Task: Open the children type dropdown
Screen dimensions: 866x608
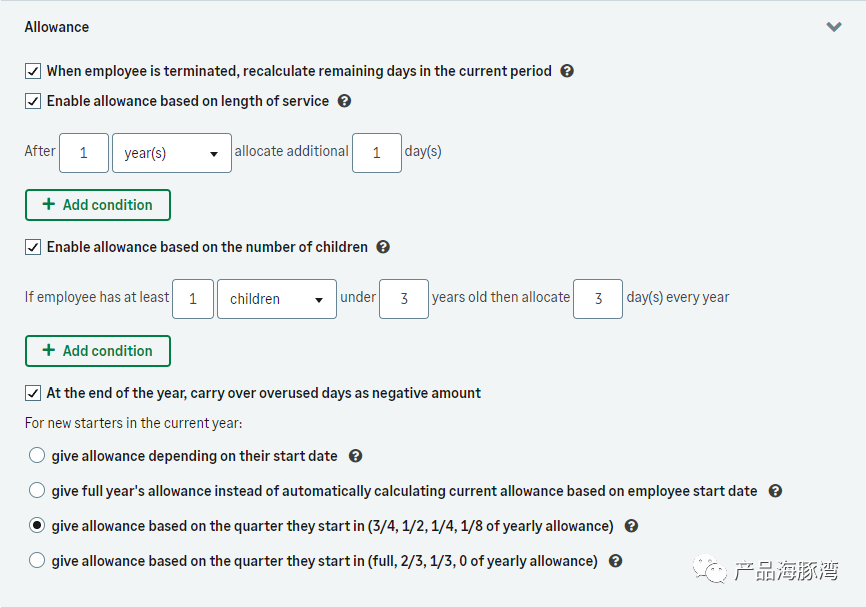Action: click(276, 299)
